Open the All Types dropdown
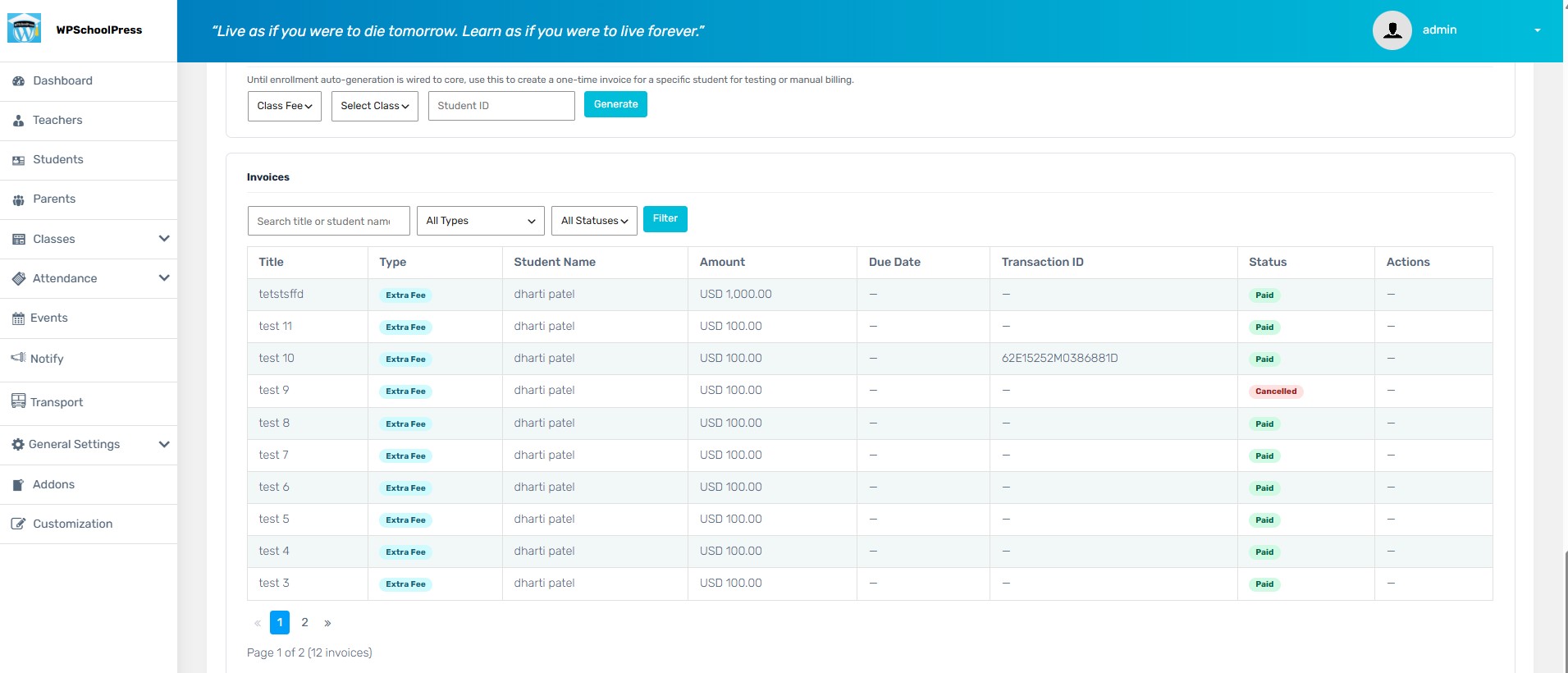This screenshot has width=1568, height=673. tap(481, 221)
